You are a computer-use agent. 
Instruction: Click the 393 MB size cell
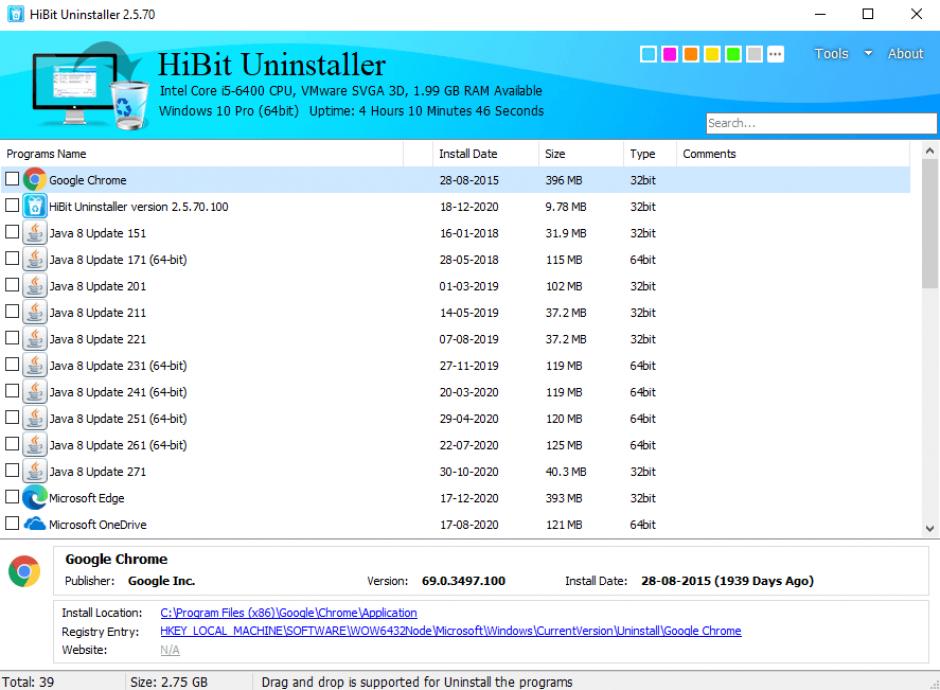[564, 498]
